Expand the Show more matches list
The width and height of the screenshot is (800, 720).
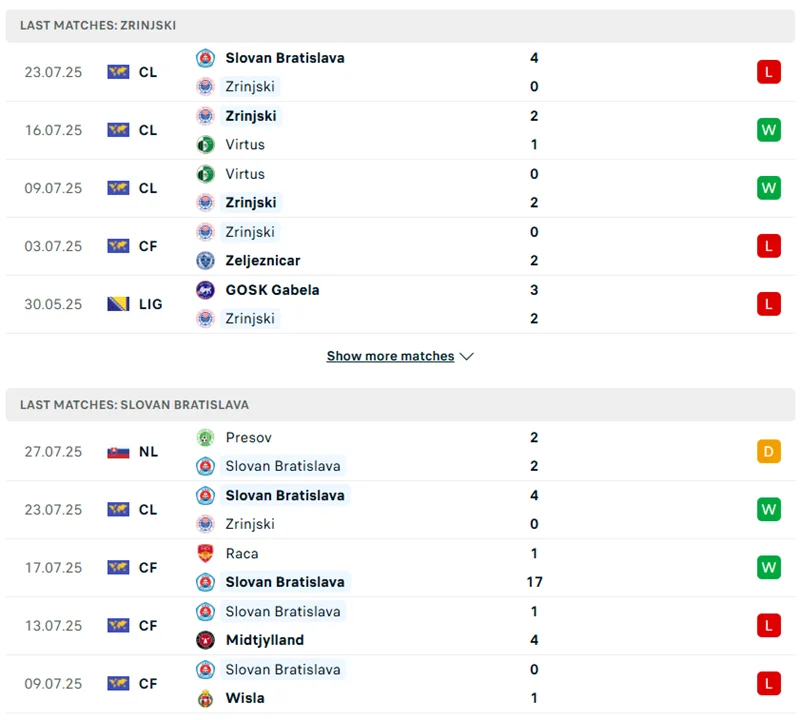tap(390, 356)
